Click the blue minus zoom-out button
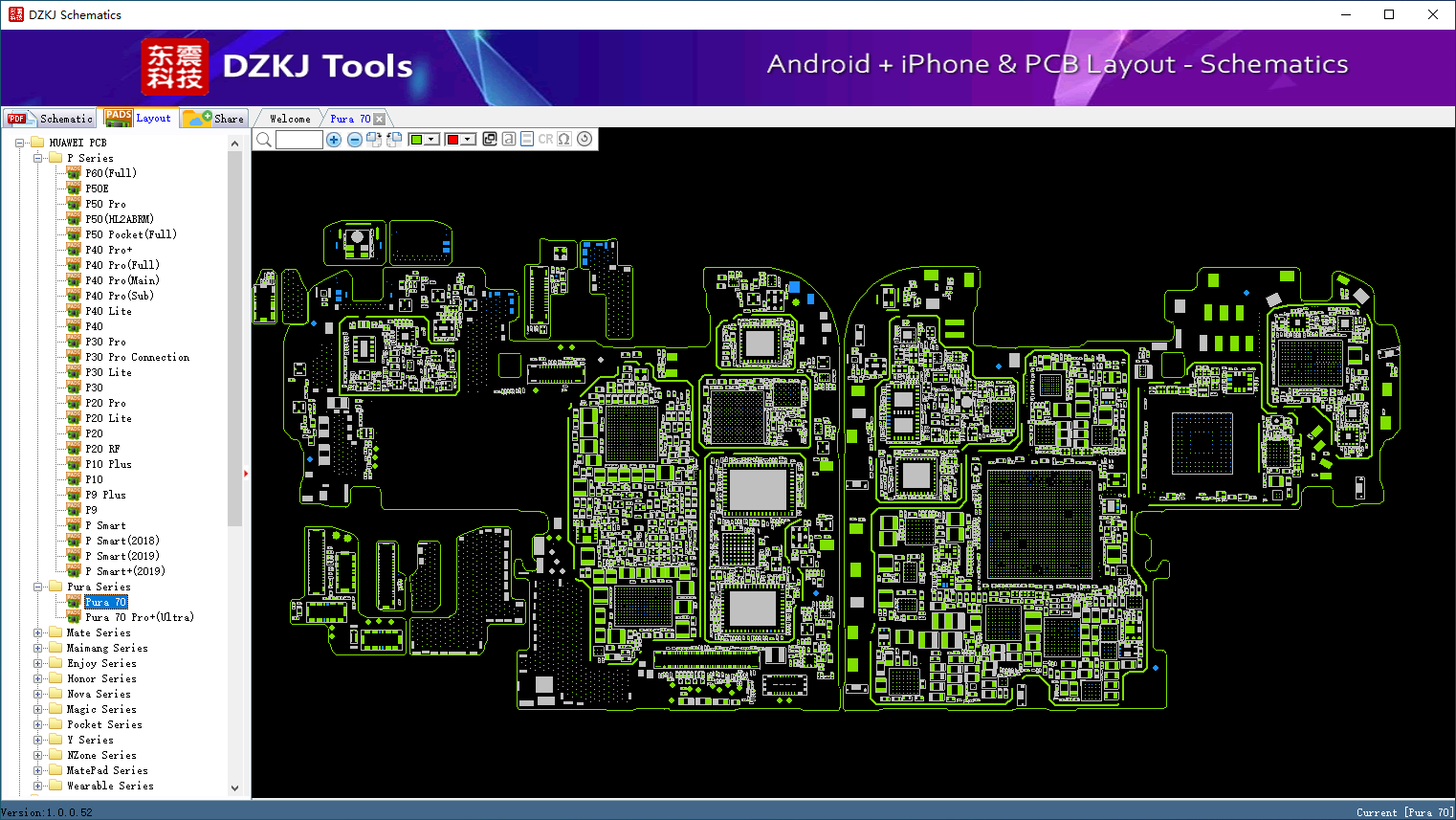This screenshot has width=1456, height=820. pos(355,140)
